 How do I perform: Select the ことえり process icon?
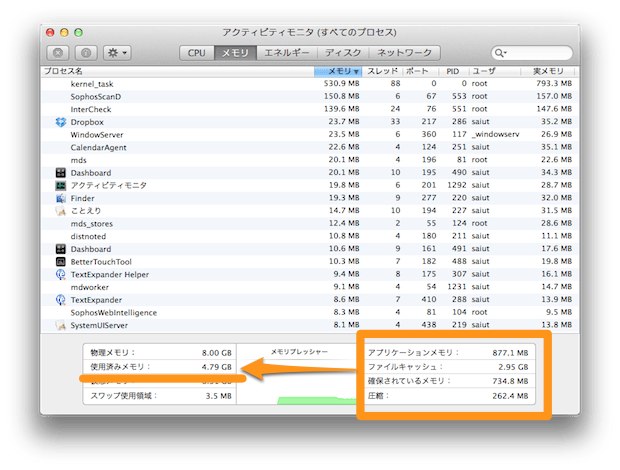61,211
